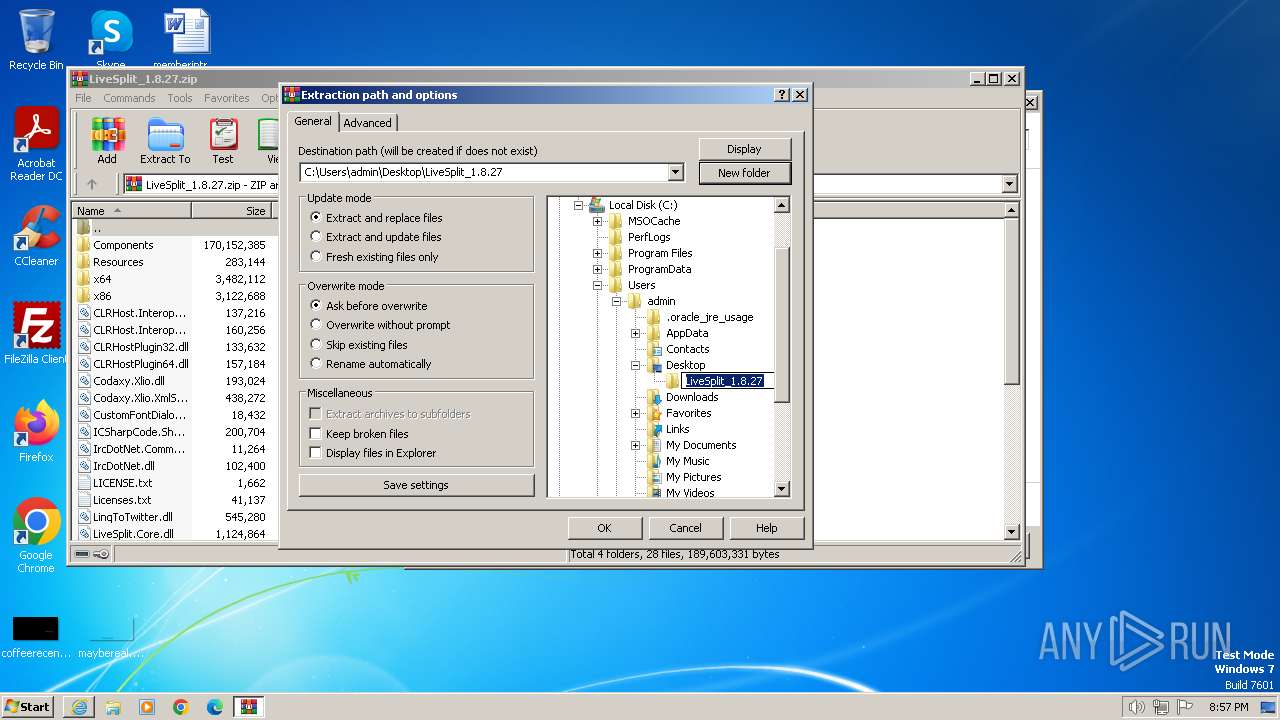The height and width of the screenshot is (720, 1280).
Task: Open Microsoft Edge from the taskbar
Action: click(215, 707)
